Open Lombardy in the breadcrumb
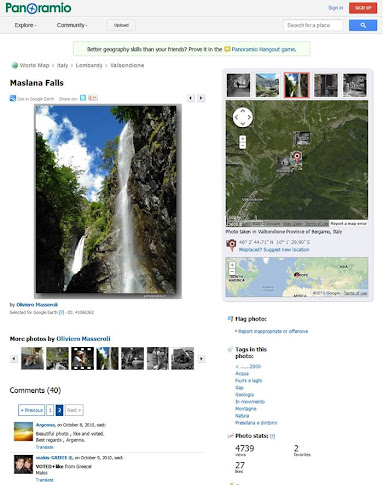 tap(89, 65)
